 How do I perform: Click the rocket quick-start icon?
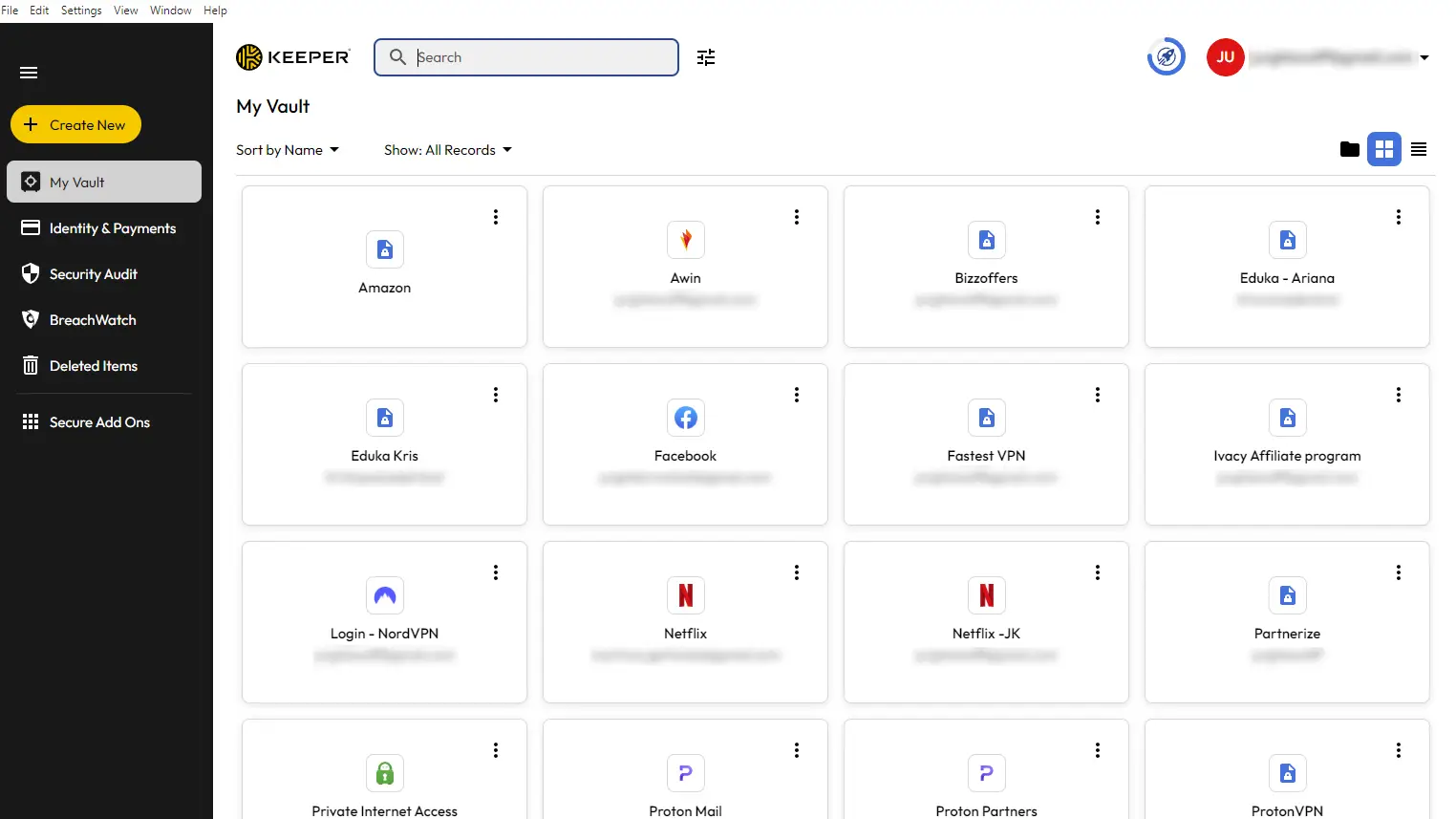1167,57
